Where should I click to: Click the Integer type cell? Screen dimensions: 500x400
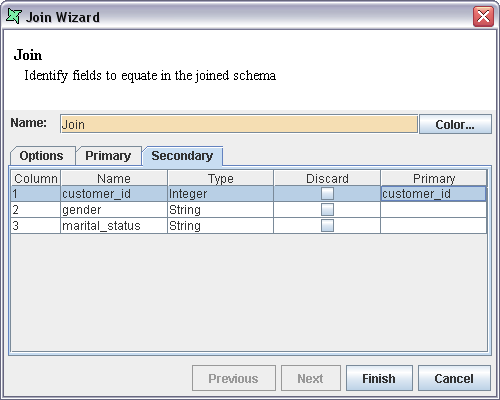[220, 194]
